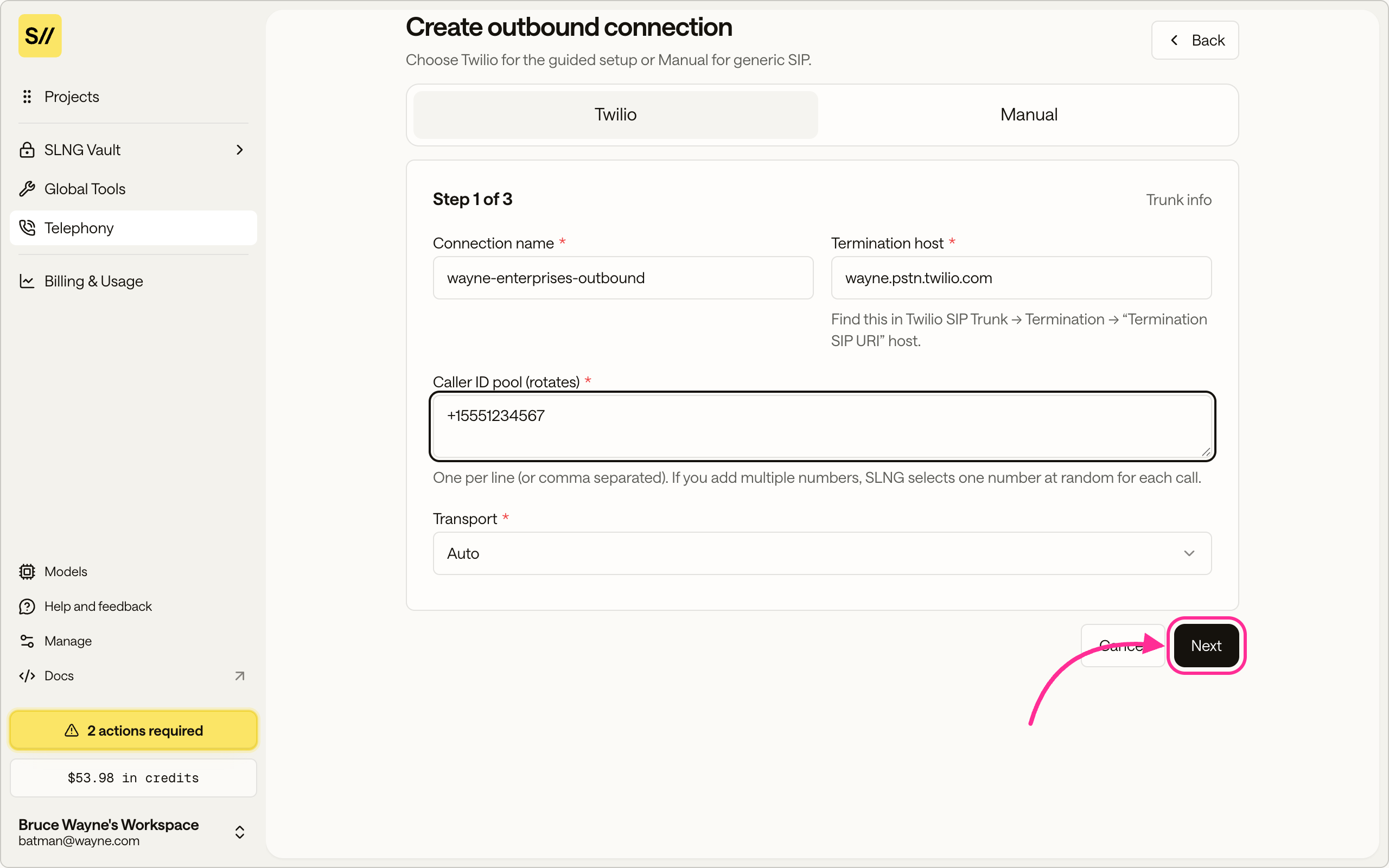Switch to the Twilio tab

click(615, 114)
